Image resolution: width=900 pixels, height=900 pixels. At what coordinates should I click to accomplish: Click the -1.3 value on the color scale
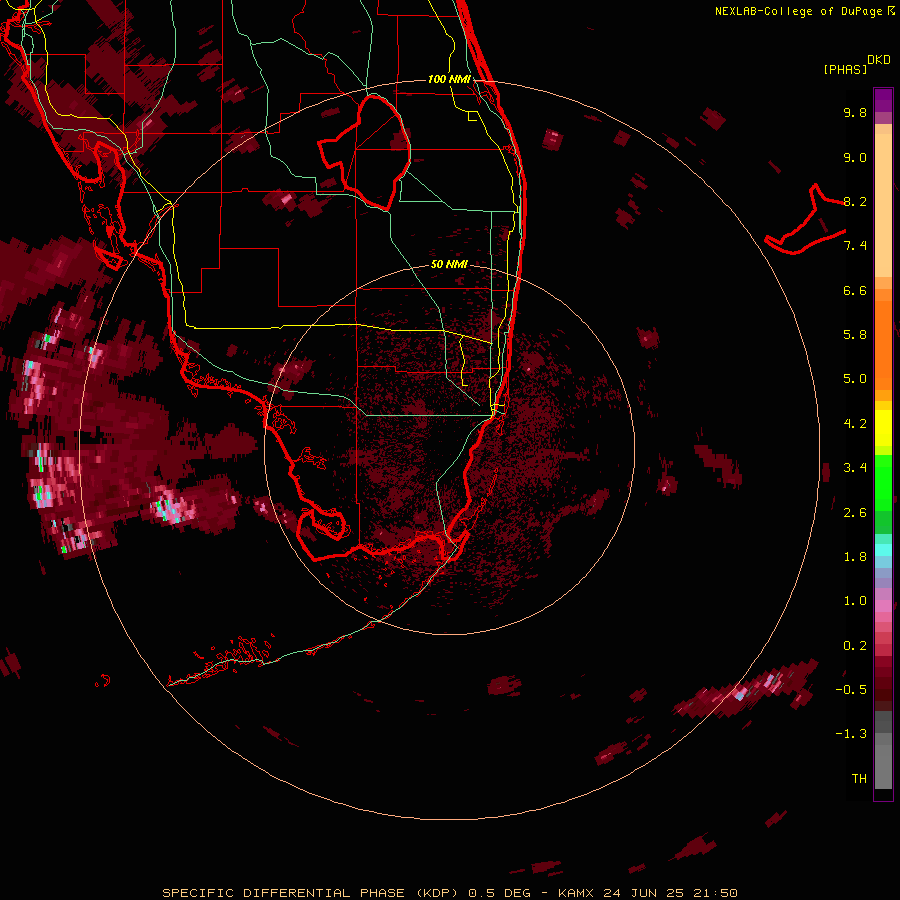point(851,734)
